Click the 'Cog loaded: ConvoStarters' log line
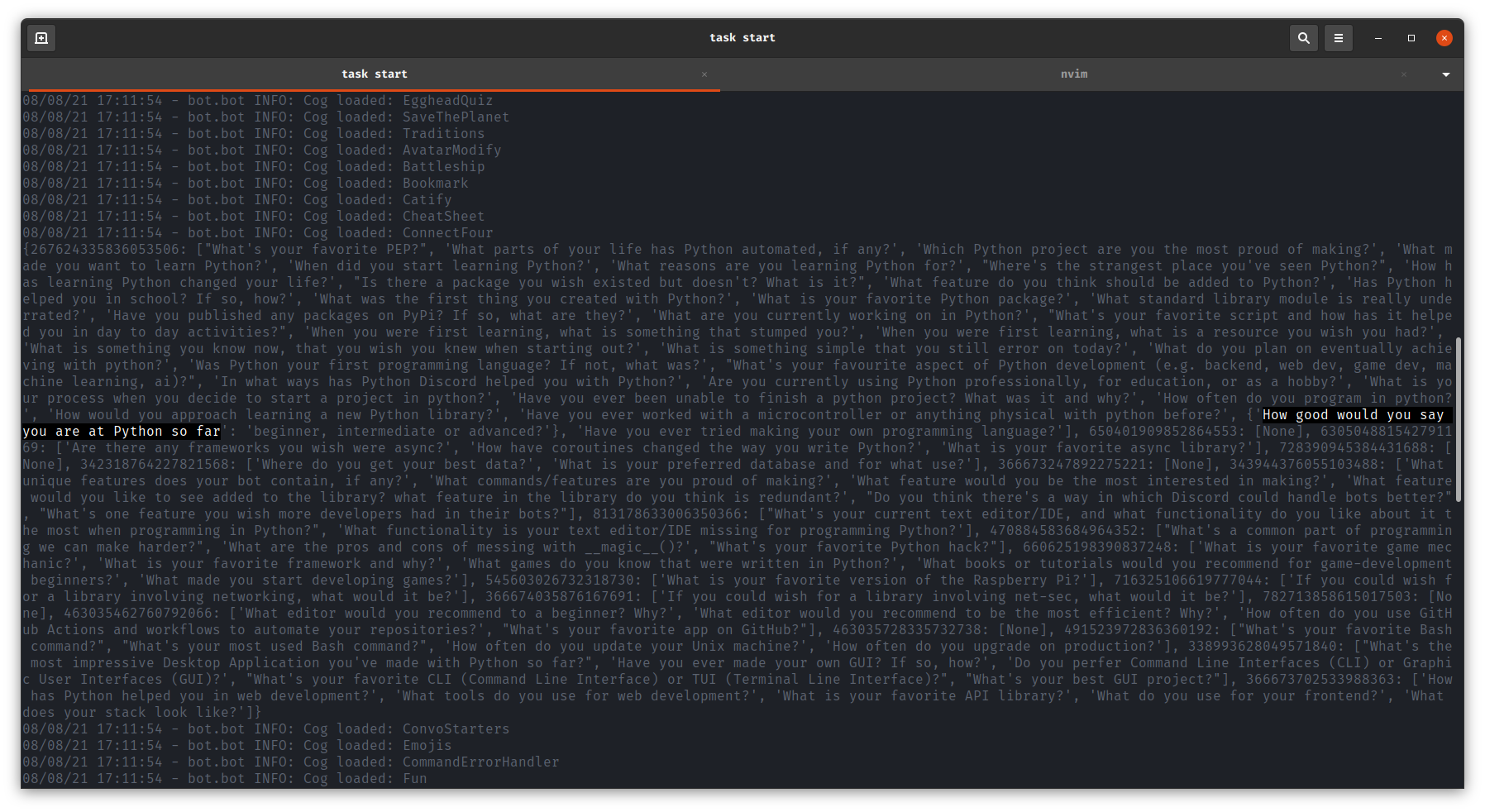The image size is (1485, 812). [x=266, y=729]
